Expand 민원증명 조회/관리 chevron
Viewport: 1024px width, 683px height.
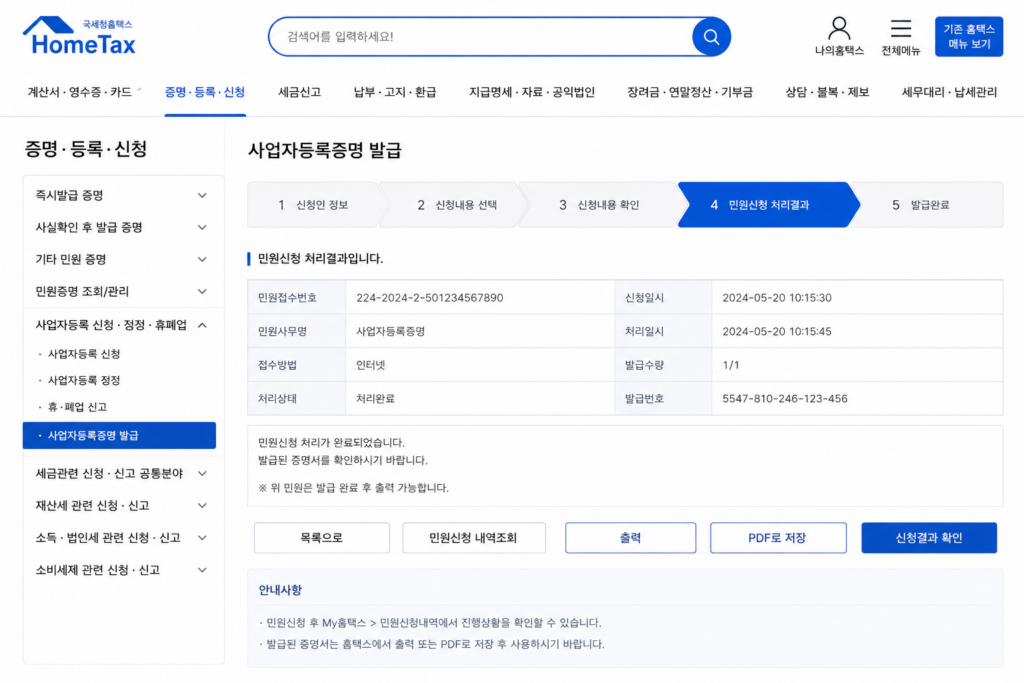[202, 291]
